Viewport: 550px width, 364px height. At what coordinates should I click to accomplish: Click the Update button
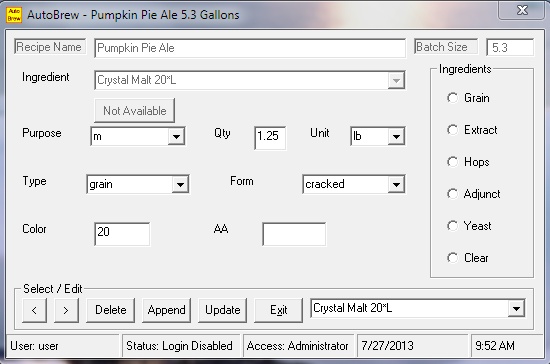coord(222,310)
